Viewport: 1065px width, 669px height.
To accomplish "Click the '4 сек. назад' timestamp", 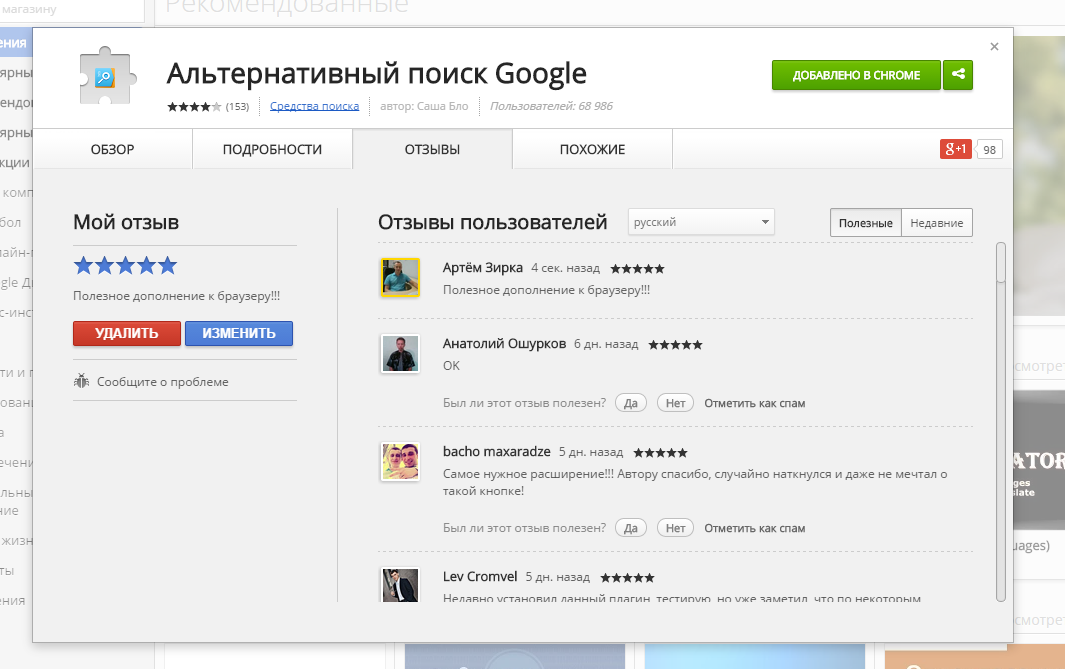I will pos(566,268).
